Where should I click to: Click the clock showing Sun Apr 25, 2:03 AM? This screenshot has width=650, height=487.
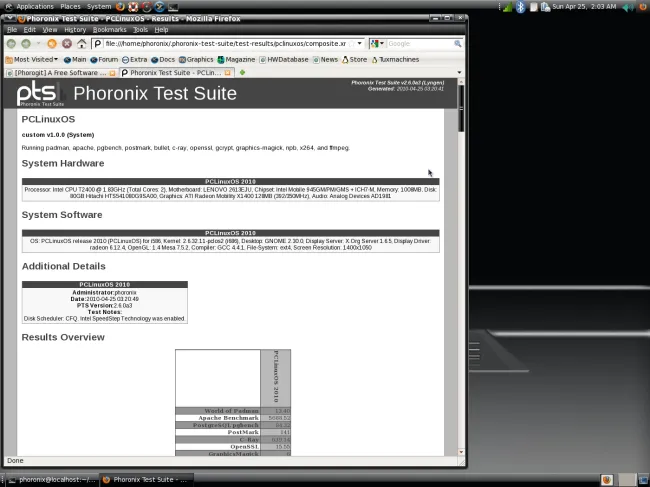point(585,7)
